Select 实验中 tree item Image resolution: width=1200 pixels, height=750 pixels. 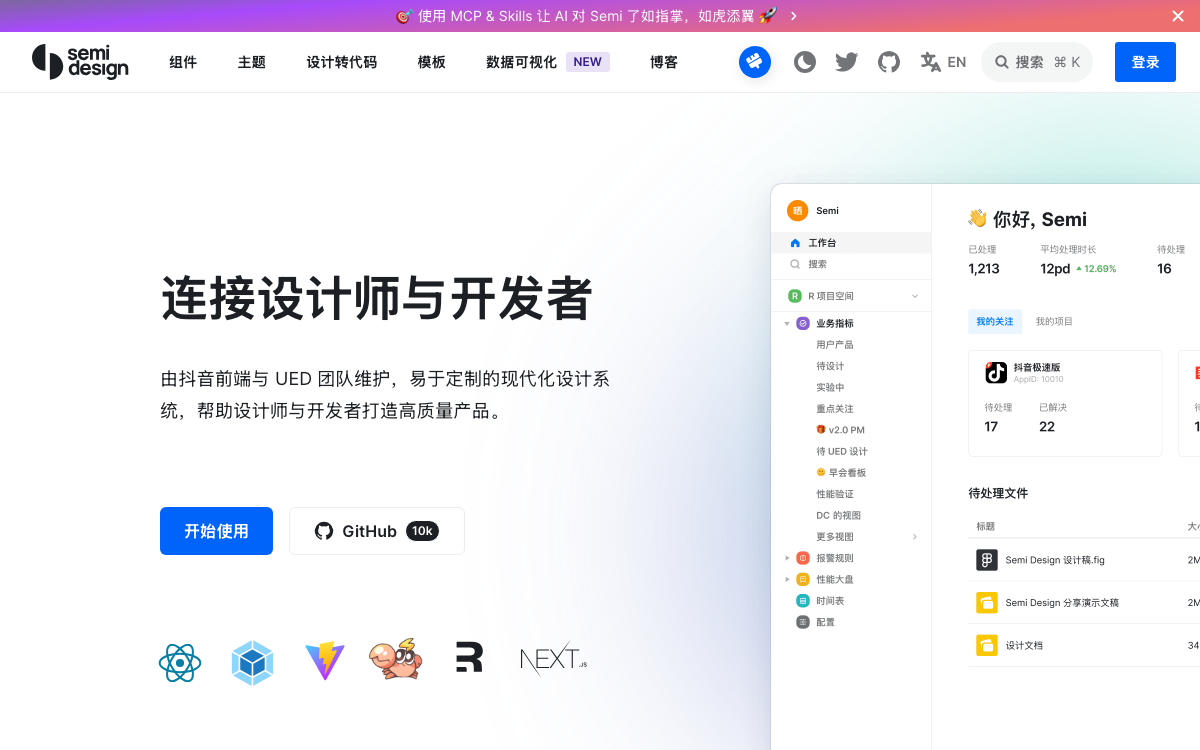pos(830,387)
